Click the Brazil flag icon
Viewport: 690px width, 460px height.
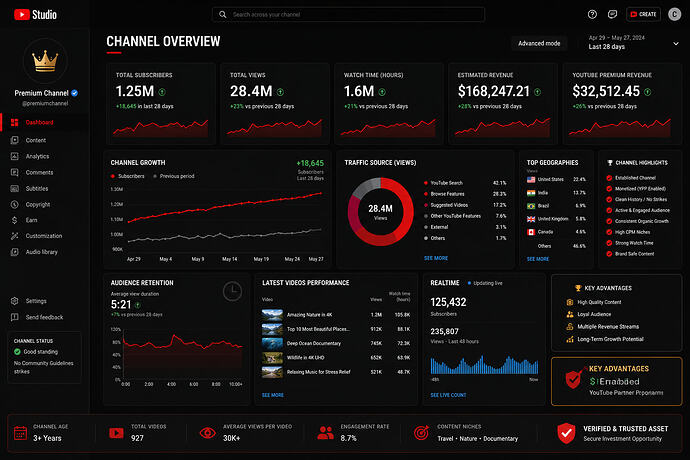click(531, 206)
